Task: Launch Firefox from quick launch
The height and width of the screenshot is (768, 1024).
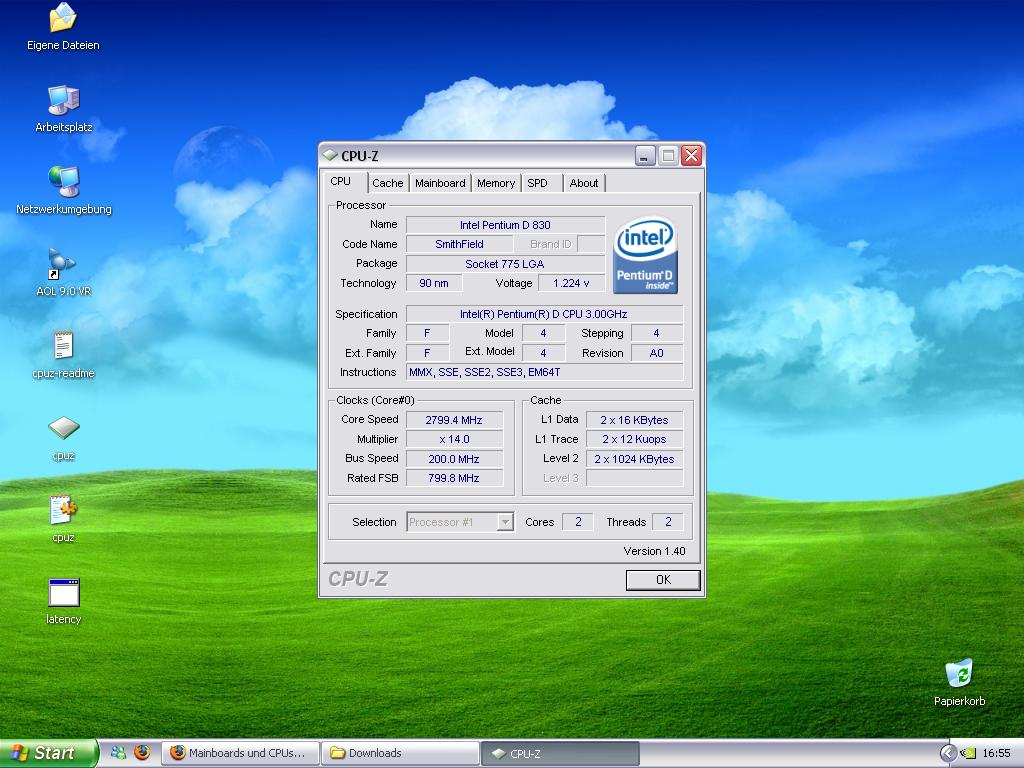Action: 142,752
